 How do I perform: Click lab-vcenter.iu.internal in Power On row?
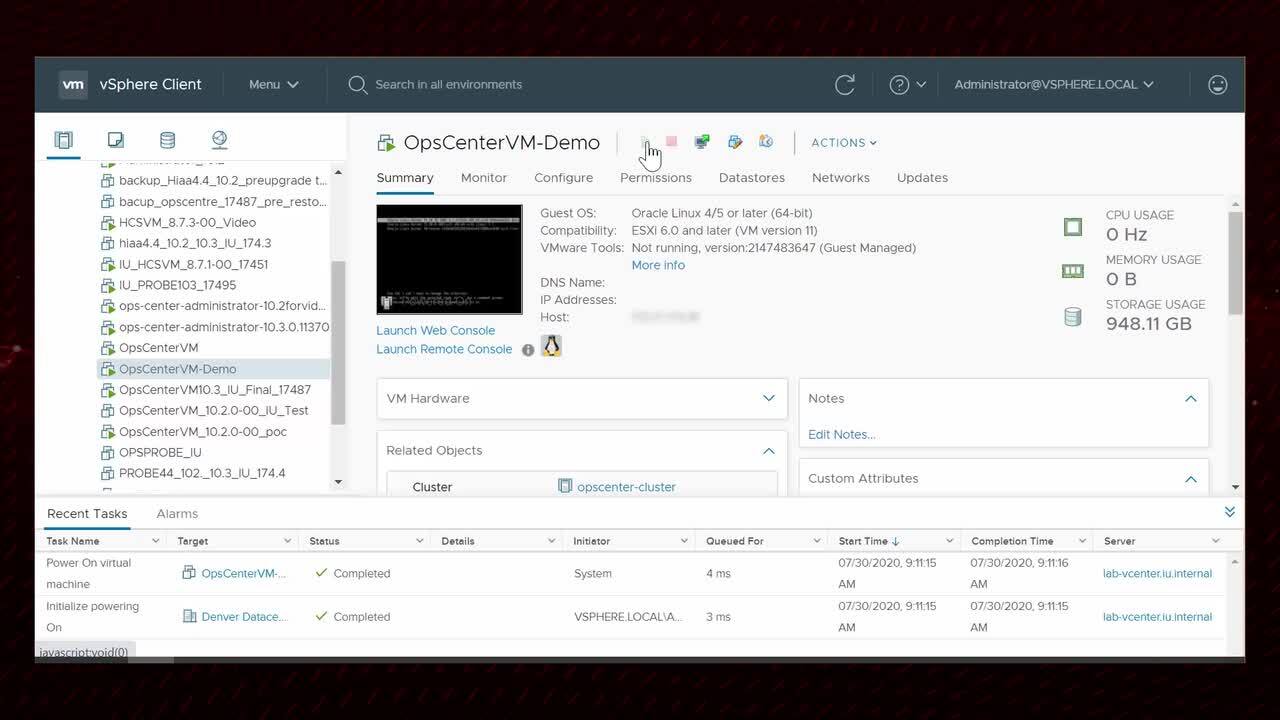click(x=1157, y=574)
